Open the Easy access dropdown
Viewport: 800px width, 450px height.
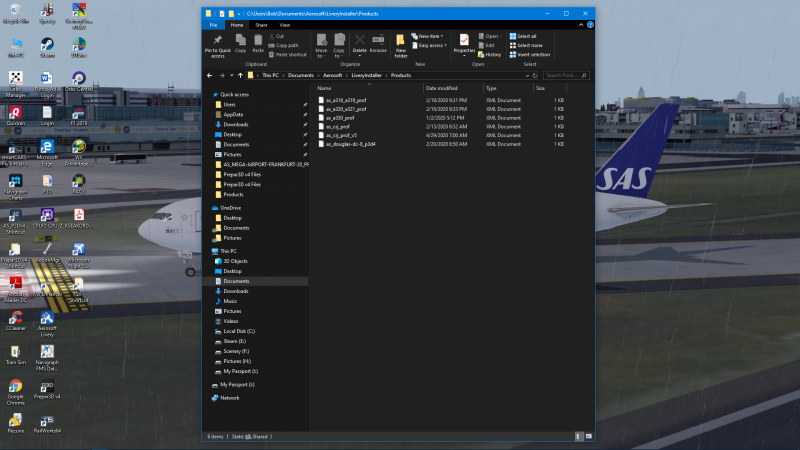[430, 45]
